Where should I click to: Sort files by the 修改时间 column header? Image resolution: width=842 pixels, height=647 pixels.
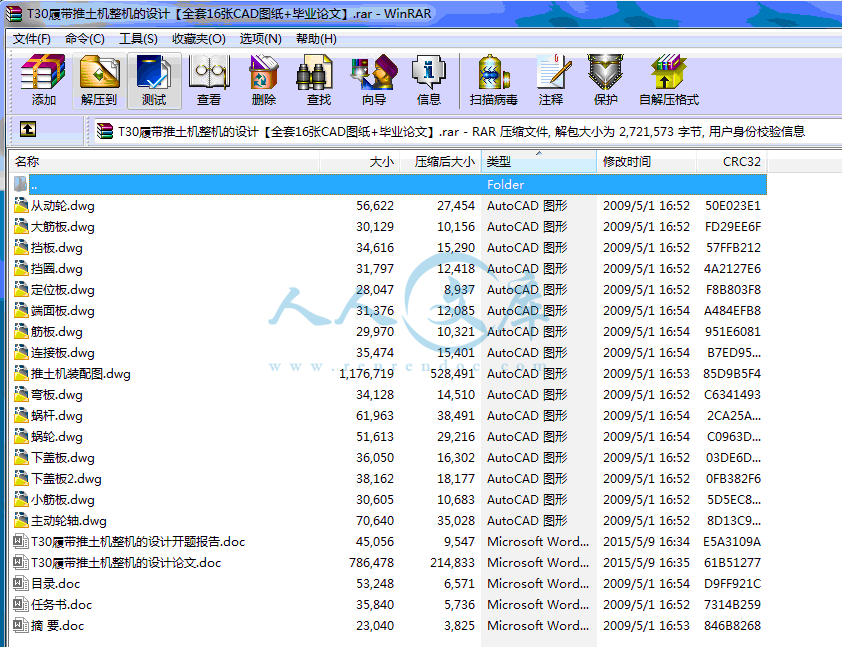click(x=647, y=162)
